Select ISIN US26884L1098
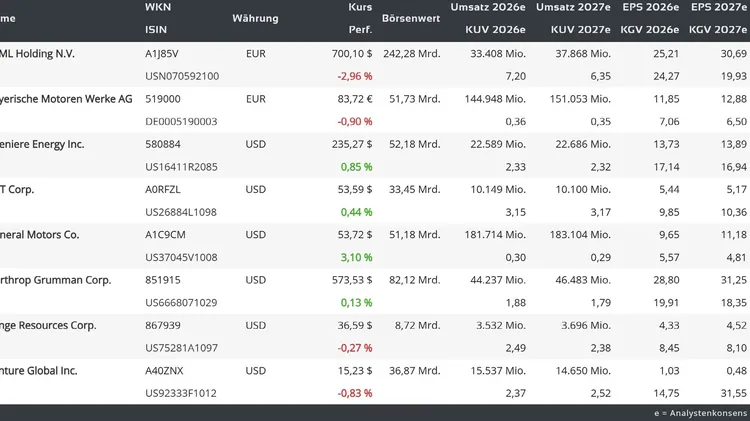750x421 pixels. [x=181, y=212]
